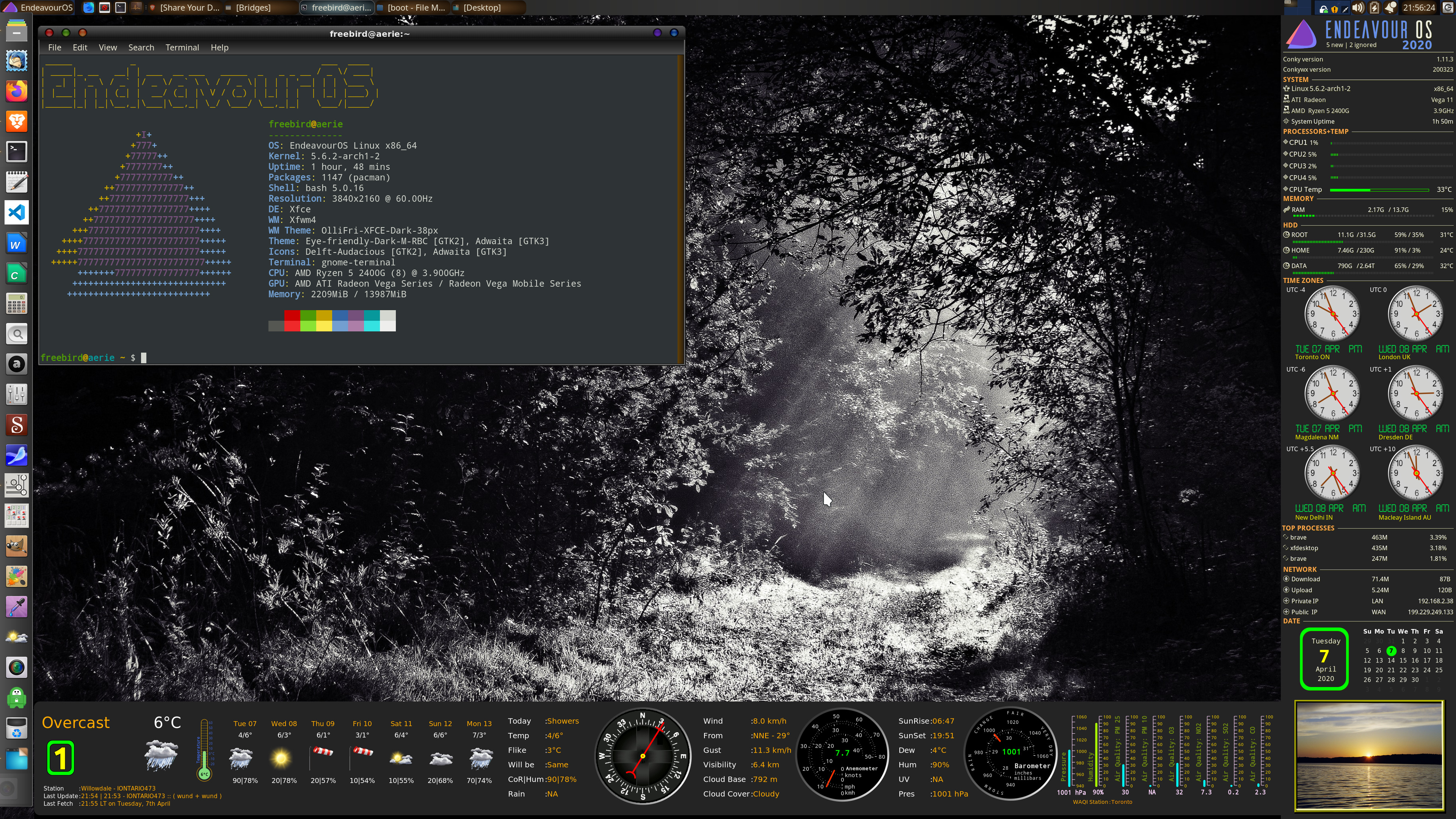Click the 21:56:24 panel clock
The height and width of the screenshot is (819, 1456).
1419,7
